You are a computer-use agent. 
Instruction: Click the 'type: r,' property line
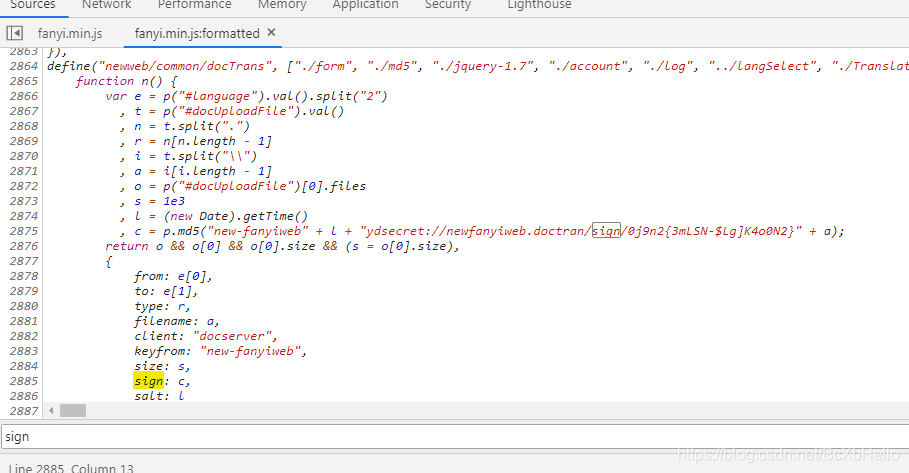tap(162, 306)
